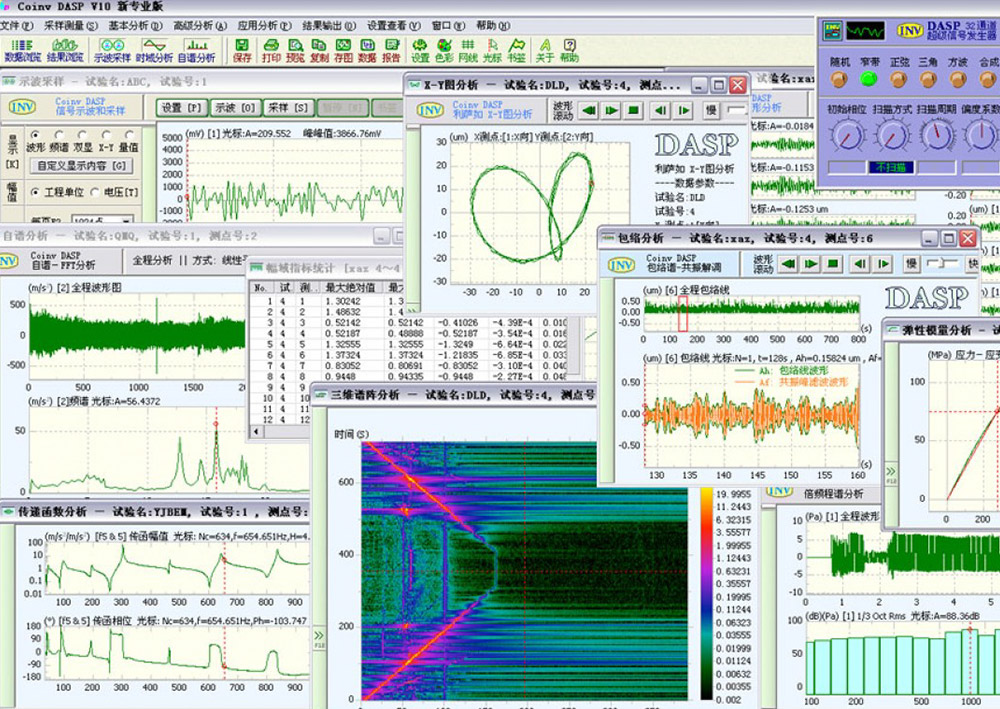Click the waveform display icon in signal generator

865,30
